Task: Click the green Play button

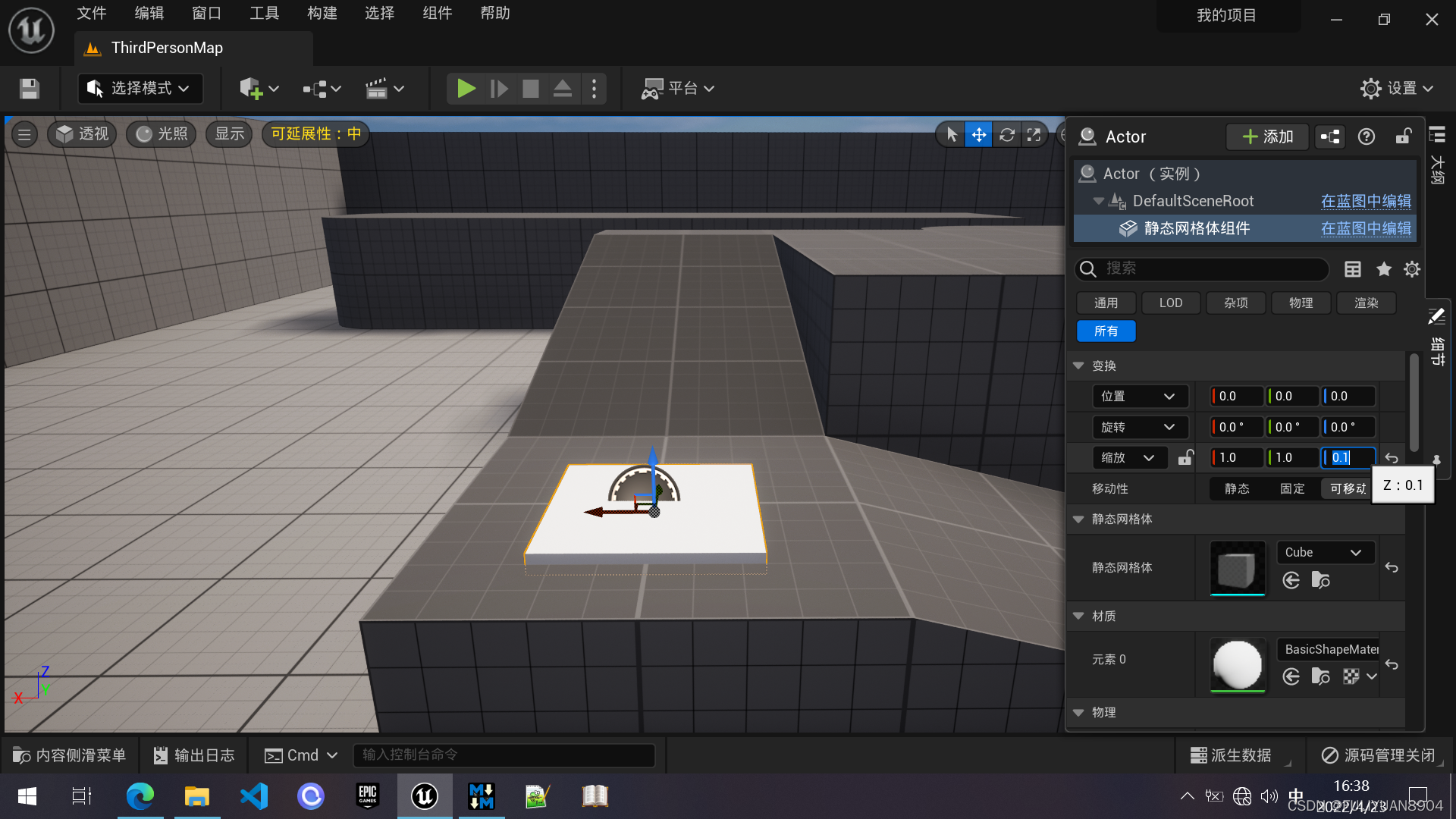Action: tap(466, 89)
